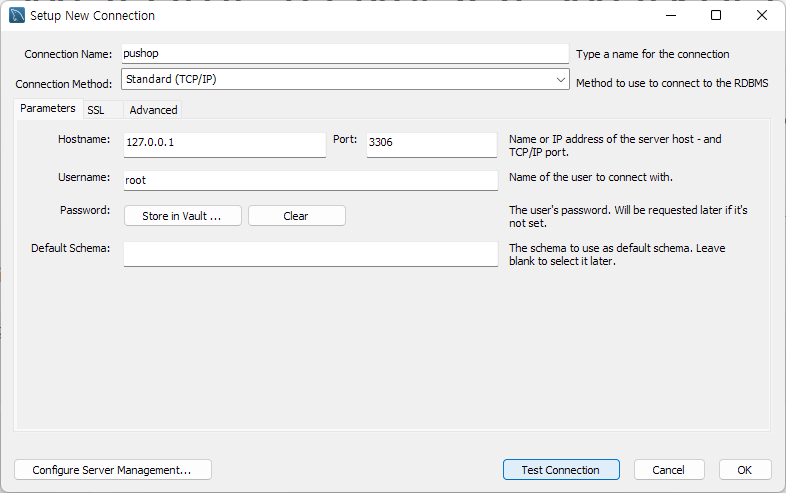The width and height of the screenshot is (786, 493).
Task: Close the Setup New Connection dialog
Action: [761, 16]
